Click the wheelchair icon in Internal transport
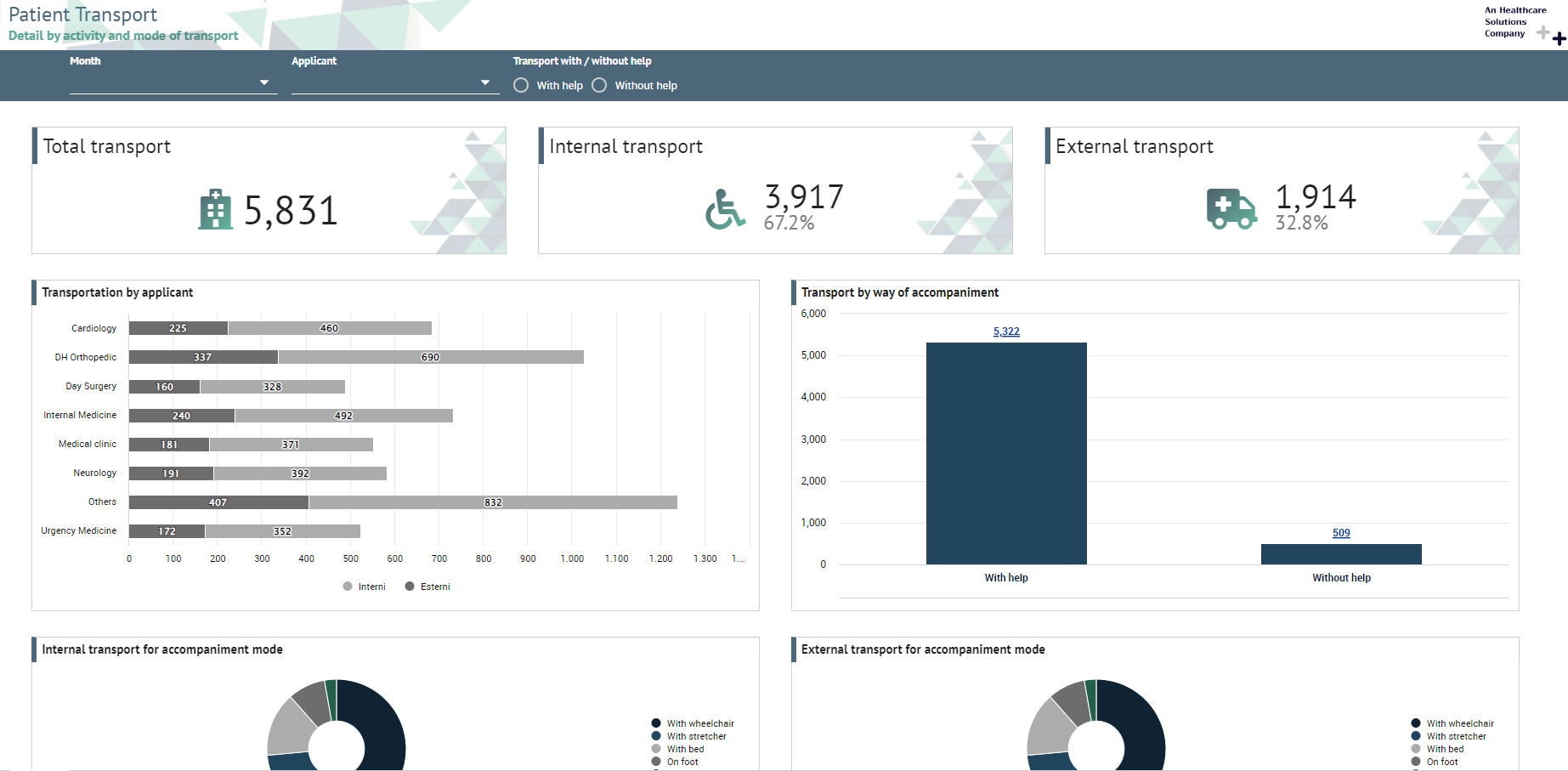 tap(725, 209)
